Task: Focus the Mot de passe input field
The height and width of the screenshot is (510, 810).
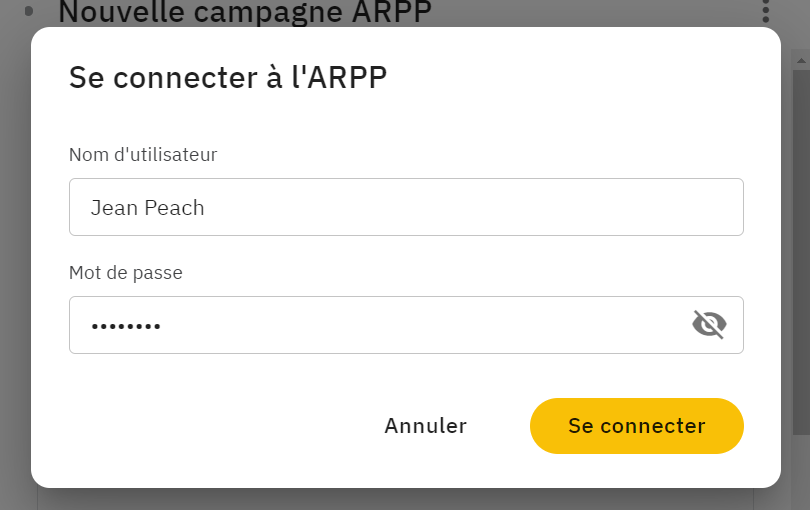Action: pos(406,325)
